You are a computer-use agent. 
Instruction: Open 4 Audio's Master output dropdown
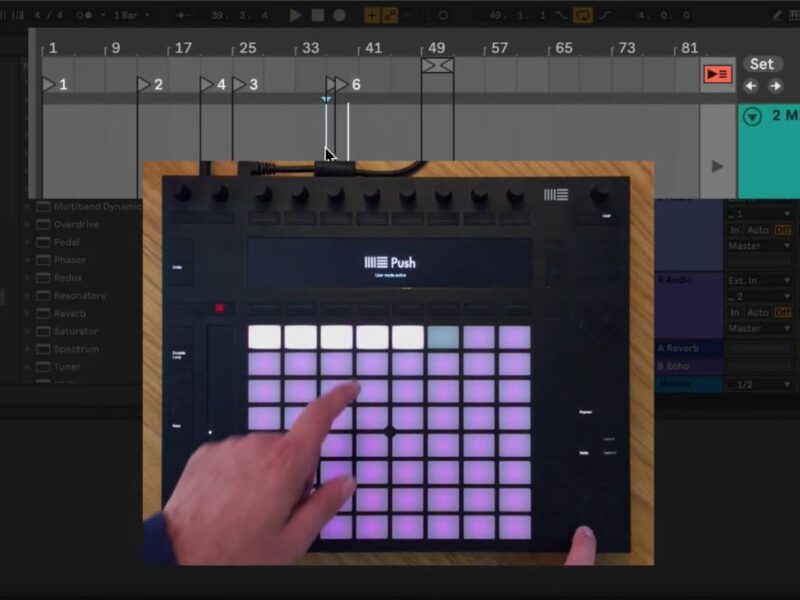760,329
